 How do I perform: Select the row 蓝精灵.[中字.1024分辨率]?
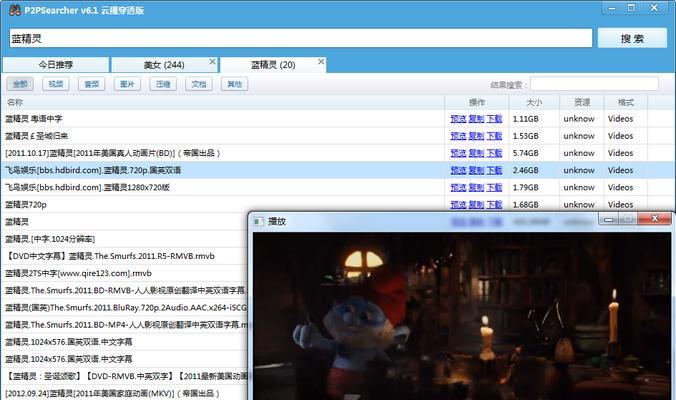click(x=125, y=239)
